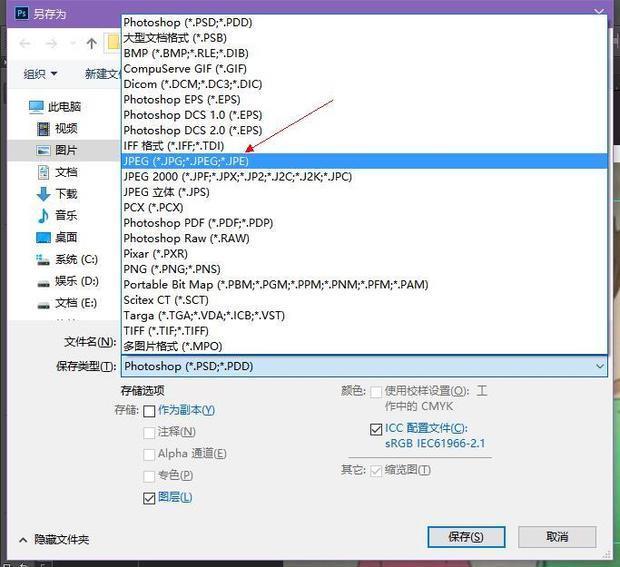Pick Photoshop Raw (*.RAW) format
The image size is (620, 567).
pyautogui.click(x=364, y=238)
